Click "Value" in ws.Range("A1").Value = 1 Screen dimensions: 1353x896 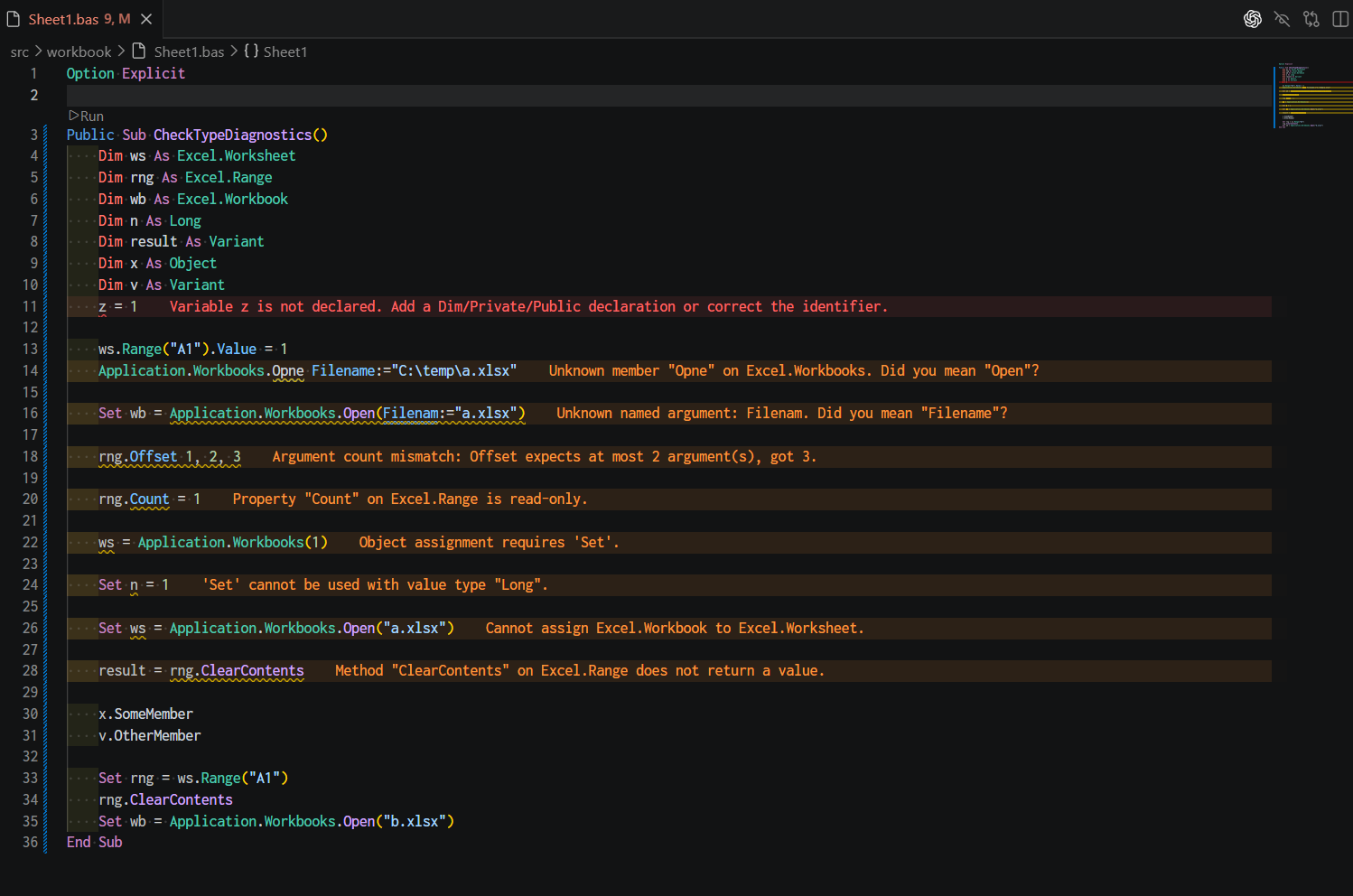[x=237, y=350]
